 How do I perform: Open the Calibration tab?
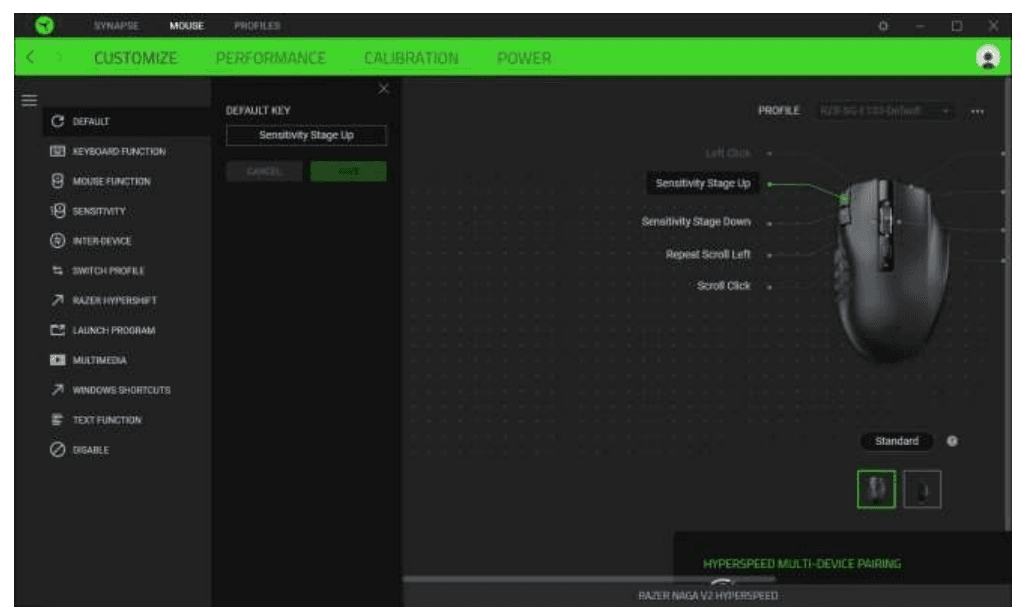(x=411, y=59)
